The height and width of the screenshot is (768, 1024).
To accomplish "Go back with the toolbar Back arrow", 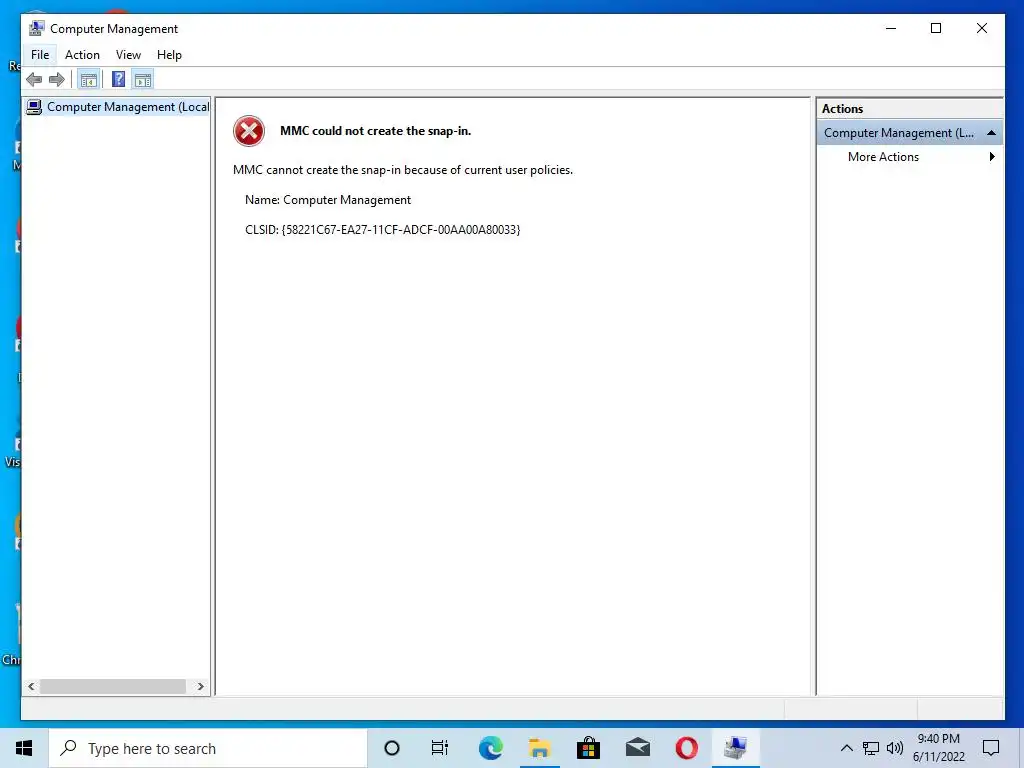I will tap(34, 80).
